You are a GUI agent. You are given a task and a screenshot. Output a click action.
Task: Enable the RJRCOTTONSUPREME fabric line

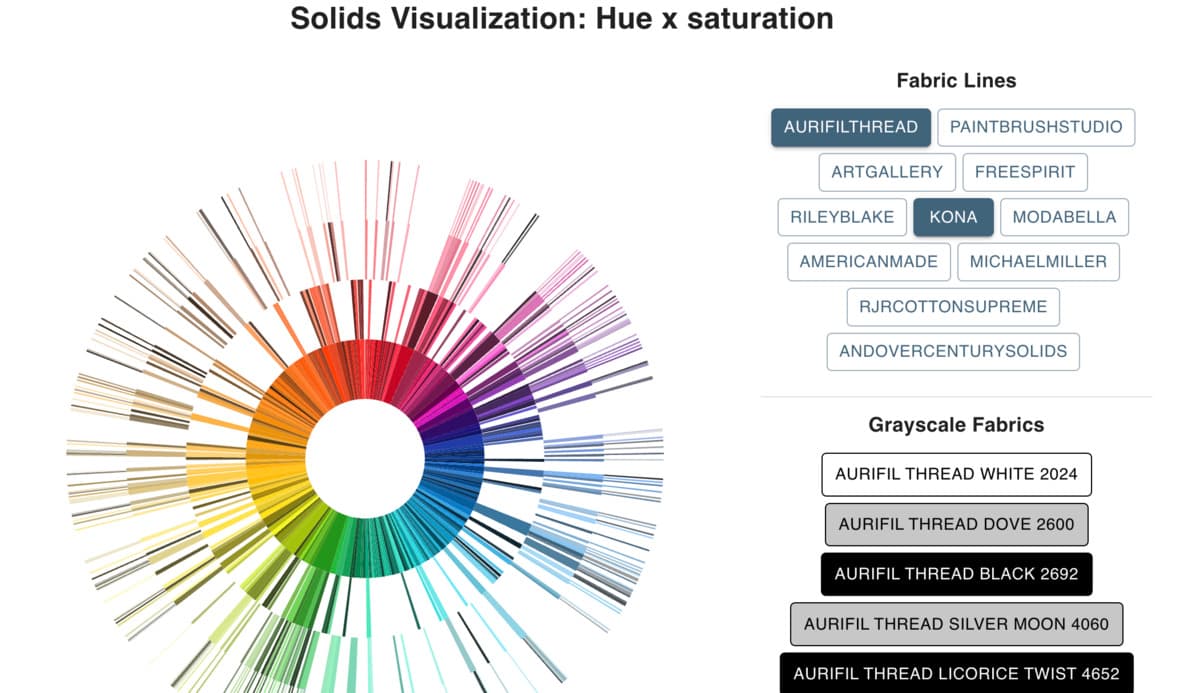953,307
